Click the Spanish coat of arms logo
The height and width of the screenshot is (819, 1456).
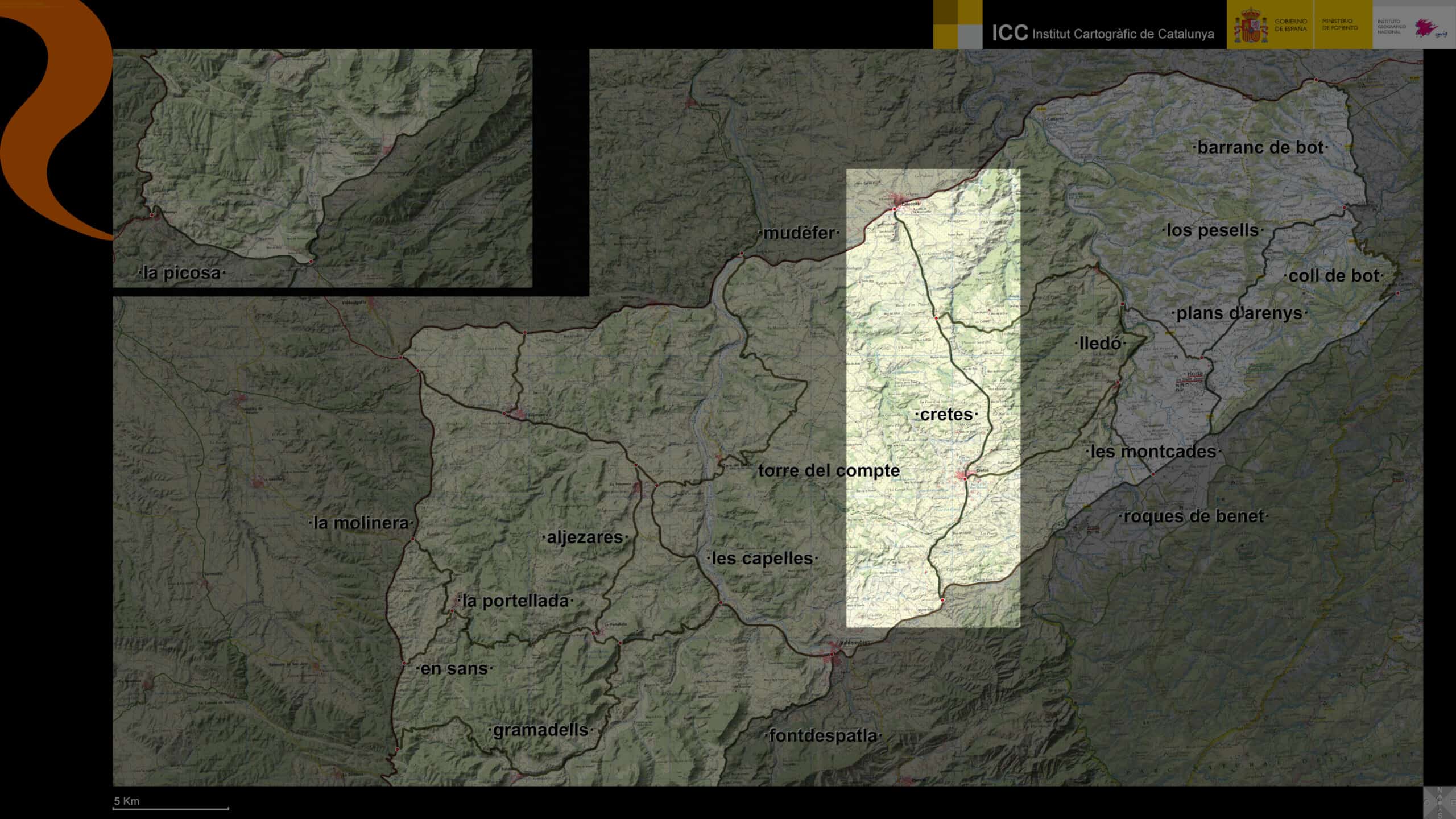pos(1250,26)
